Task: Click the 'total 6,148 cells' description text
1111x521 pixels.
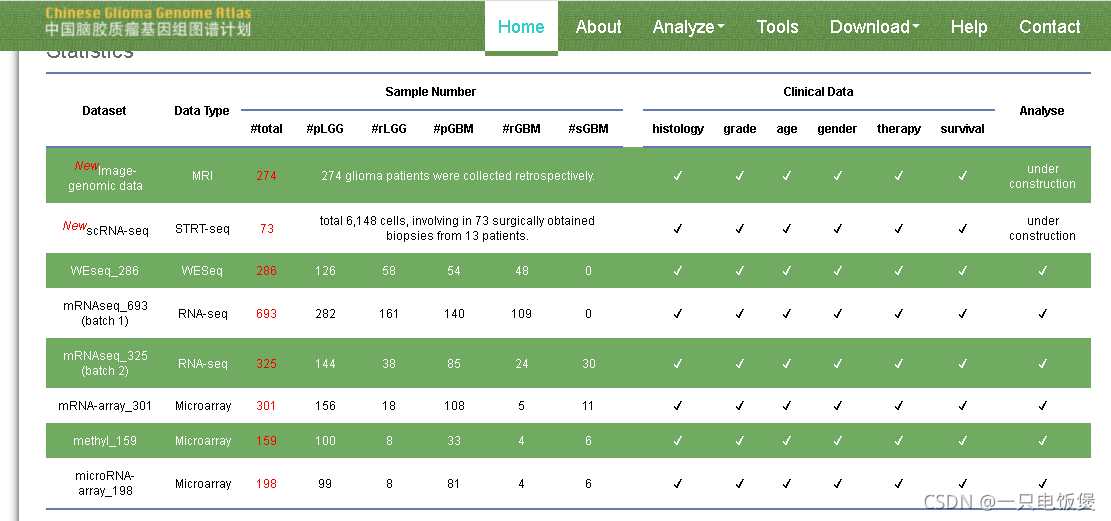Action: point(457,228)
